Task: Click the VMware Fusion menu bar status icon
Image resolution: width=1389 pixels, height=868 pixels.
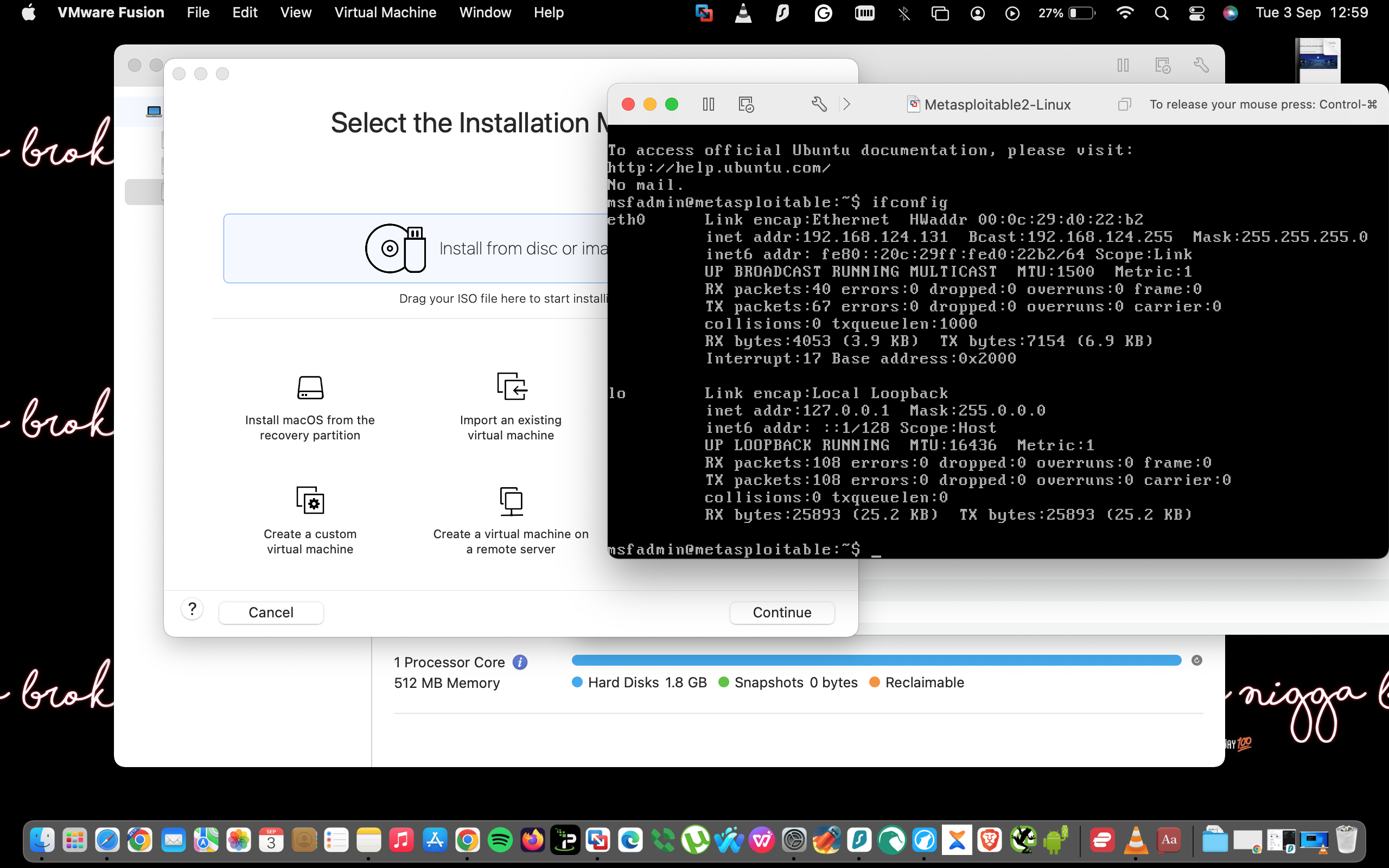Action: point(704,12)
